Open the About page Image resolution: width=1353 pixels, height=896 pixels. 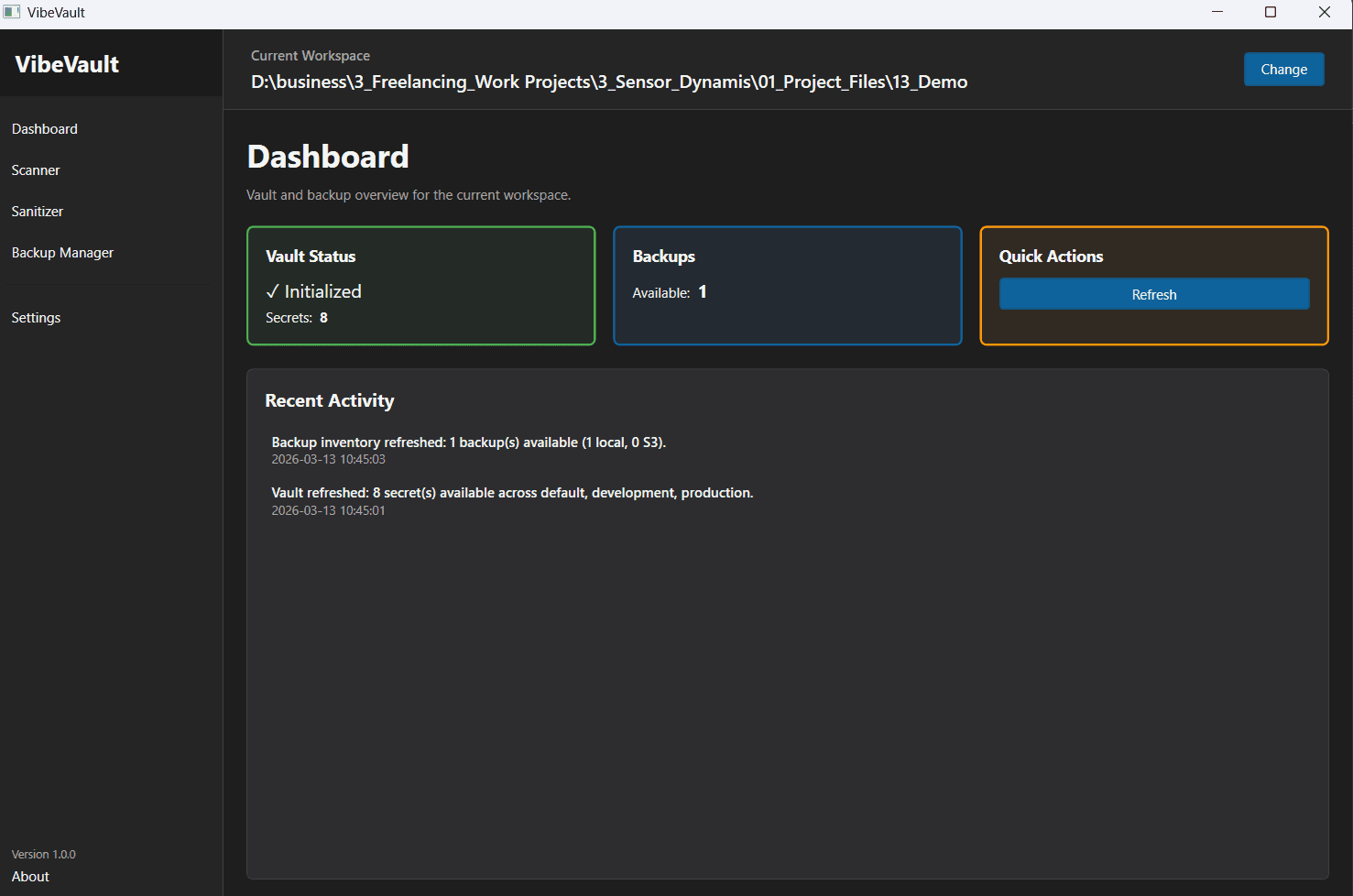tap(29, 876)
